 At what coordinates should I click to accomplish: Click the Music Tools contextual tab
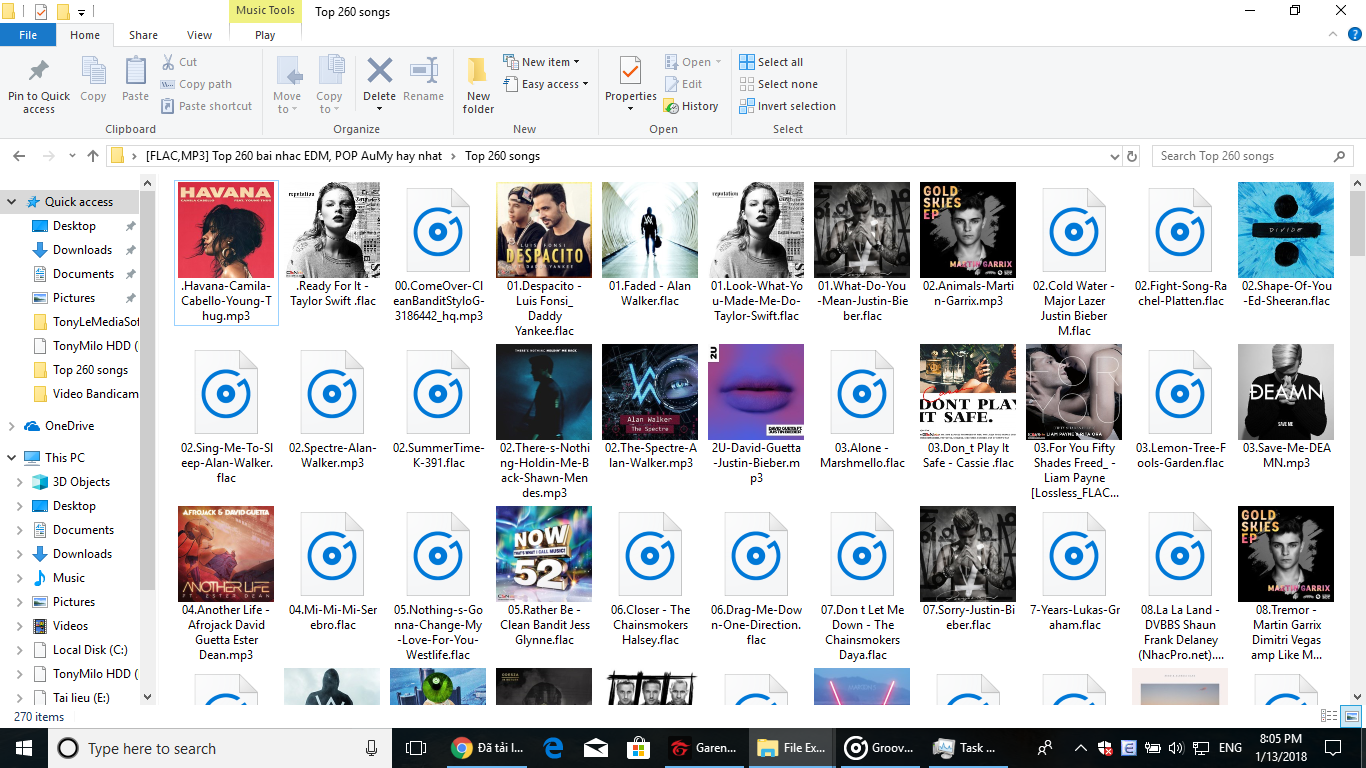[x=265, y=11]
